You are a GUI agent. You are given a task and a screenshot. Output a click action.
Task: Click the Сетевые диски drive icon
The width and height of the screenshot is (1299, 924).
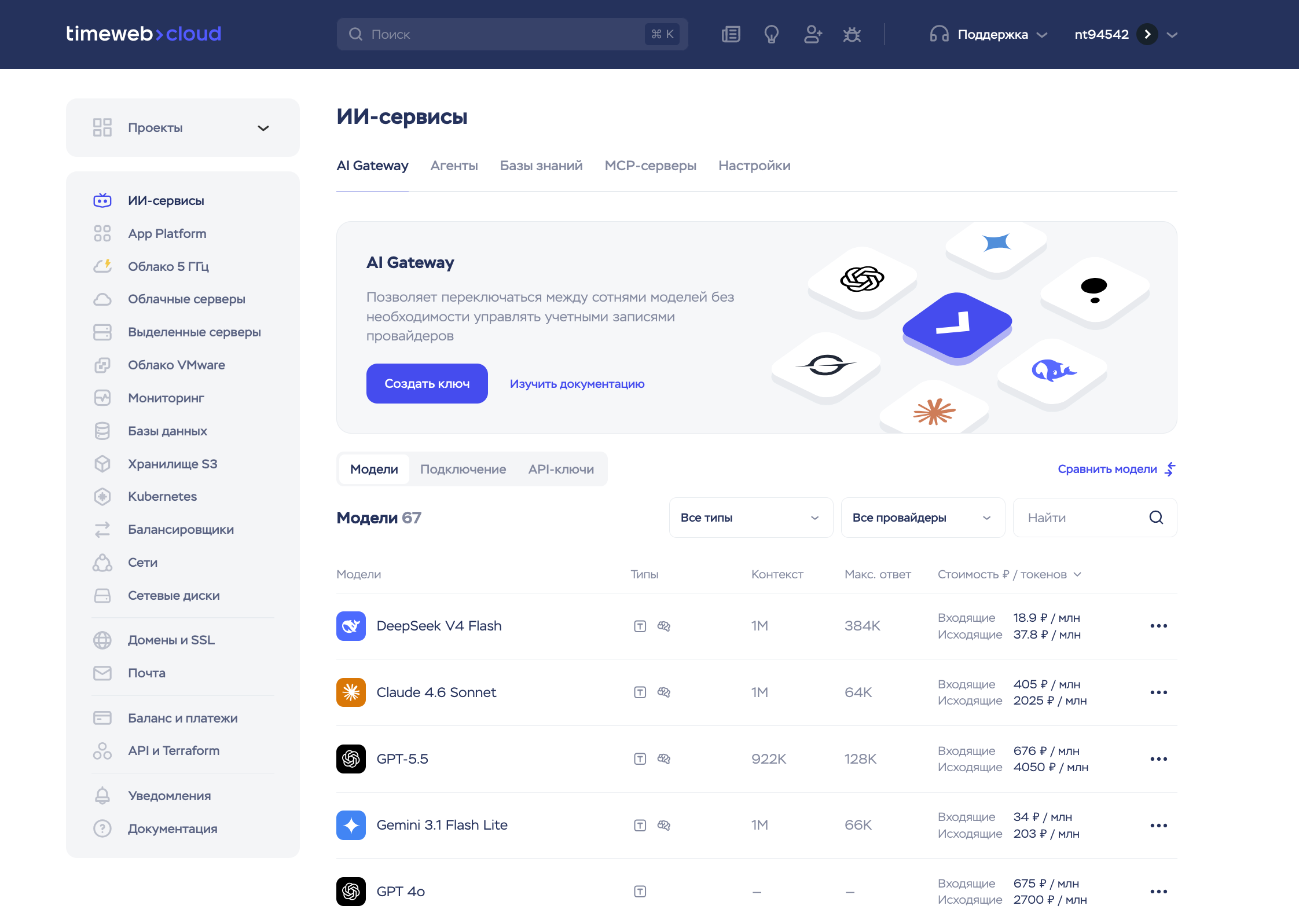tap(102, 595)
